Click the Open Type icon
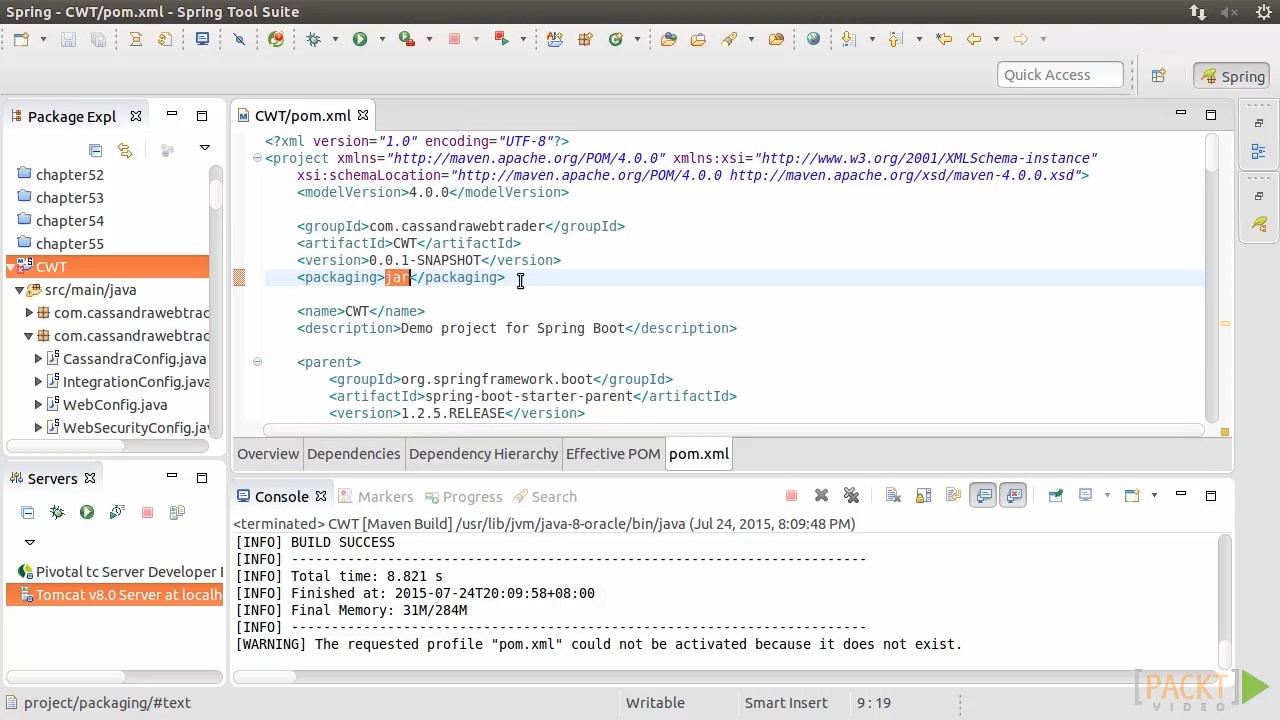This screenshot has width=1280, height=720. click(x=669, y=39)
